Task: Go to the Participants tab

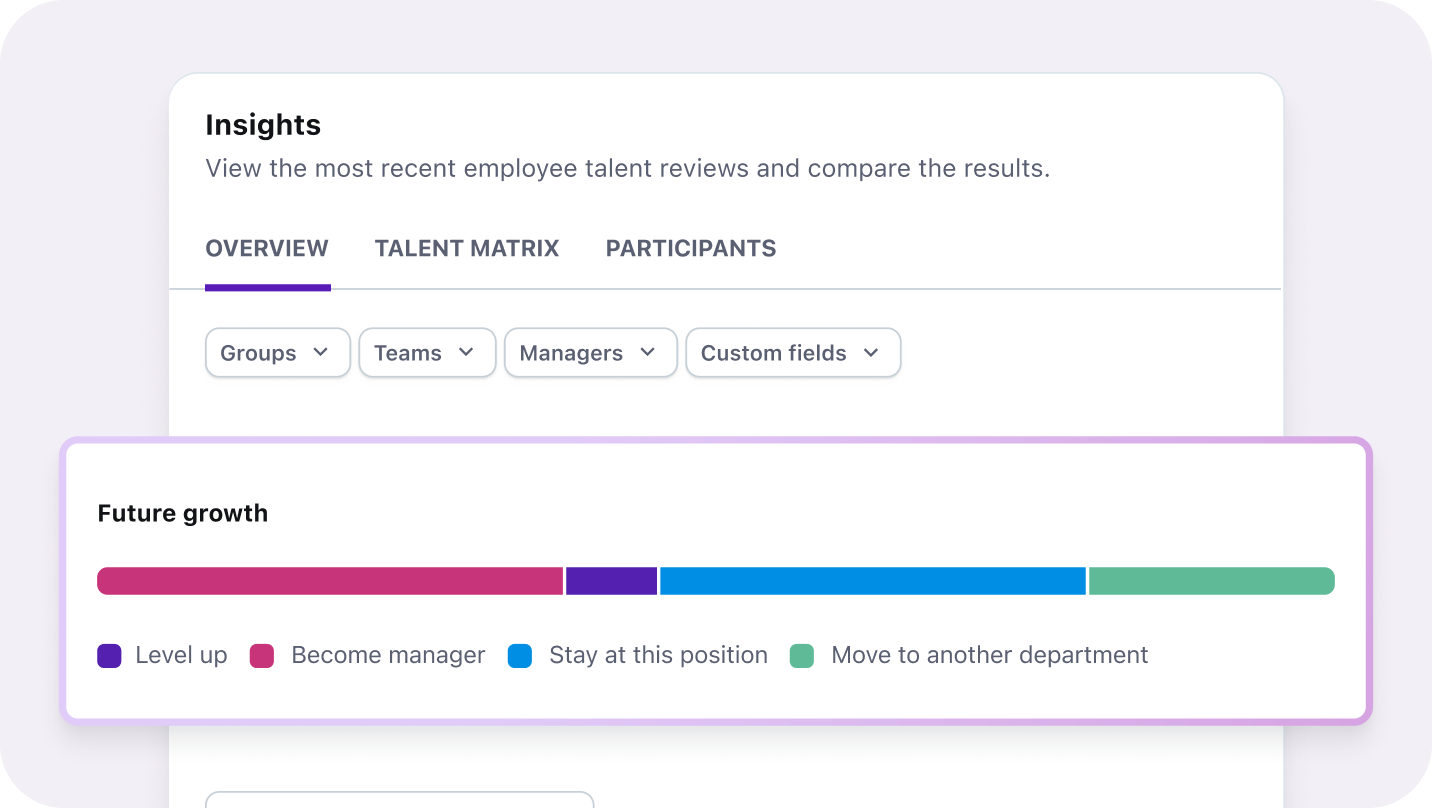Action: 691,248
